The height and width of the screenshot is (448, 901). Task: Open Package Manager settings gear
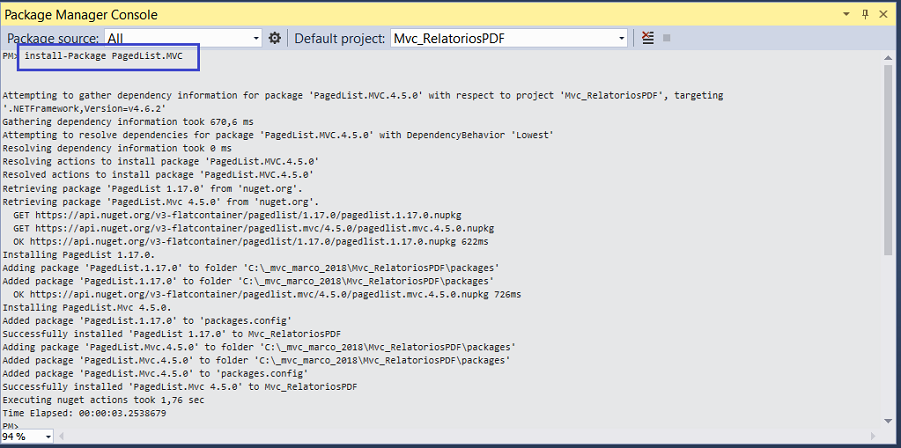275,38
